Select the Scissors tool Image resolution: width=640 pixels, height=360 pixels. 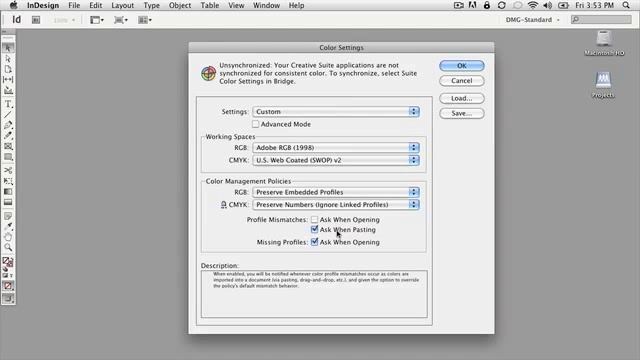[8, 170]
